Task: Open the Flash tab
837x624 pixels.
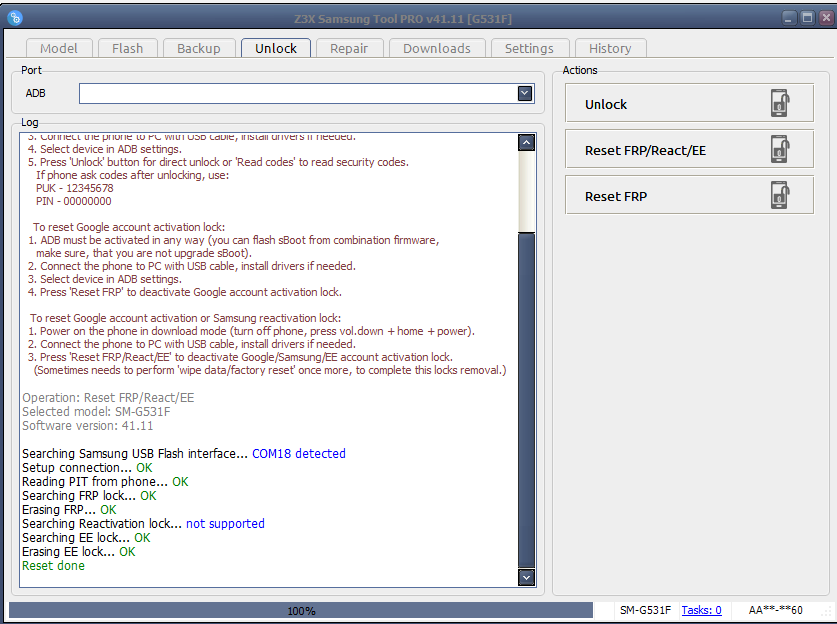Action: click(x=128, y=48)
